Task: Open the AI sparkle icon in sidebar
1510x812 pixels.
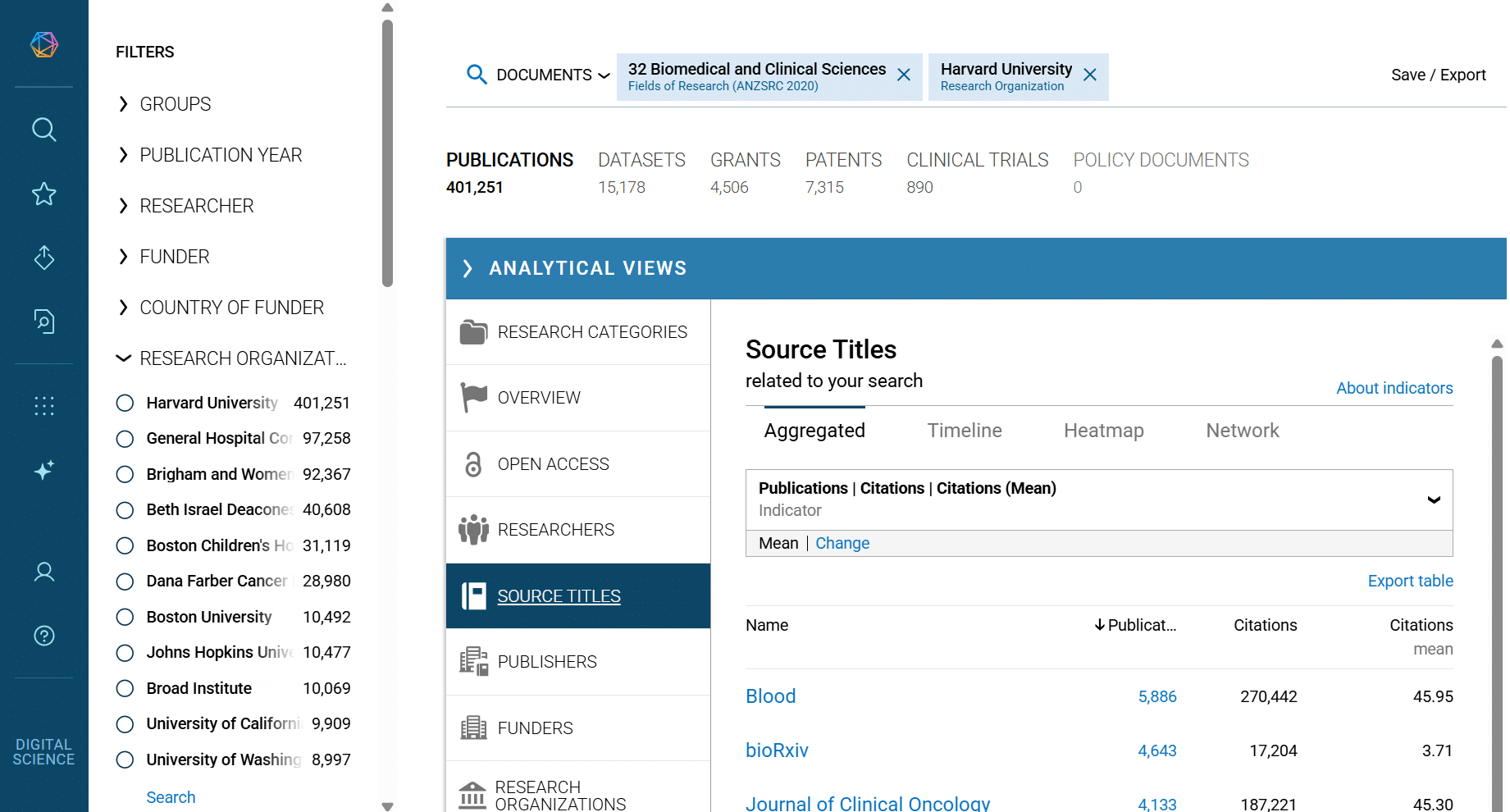Action: (x=44, y=470)
